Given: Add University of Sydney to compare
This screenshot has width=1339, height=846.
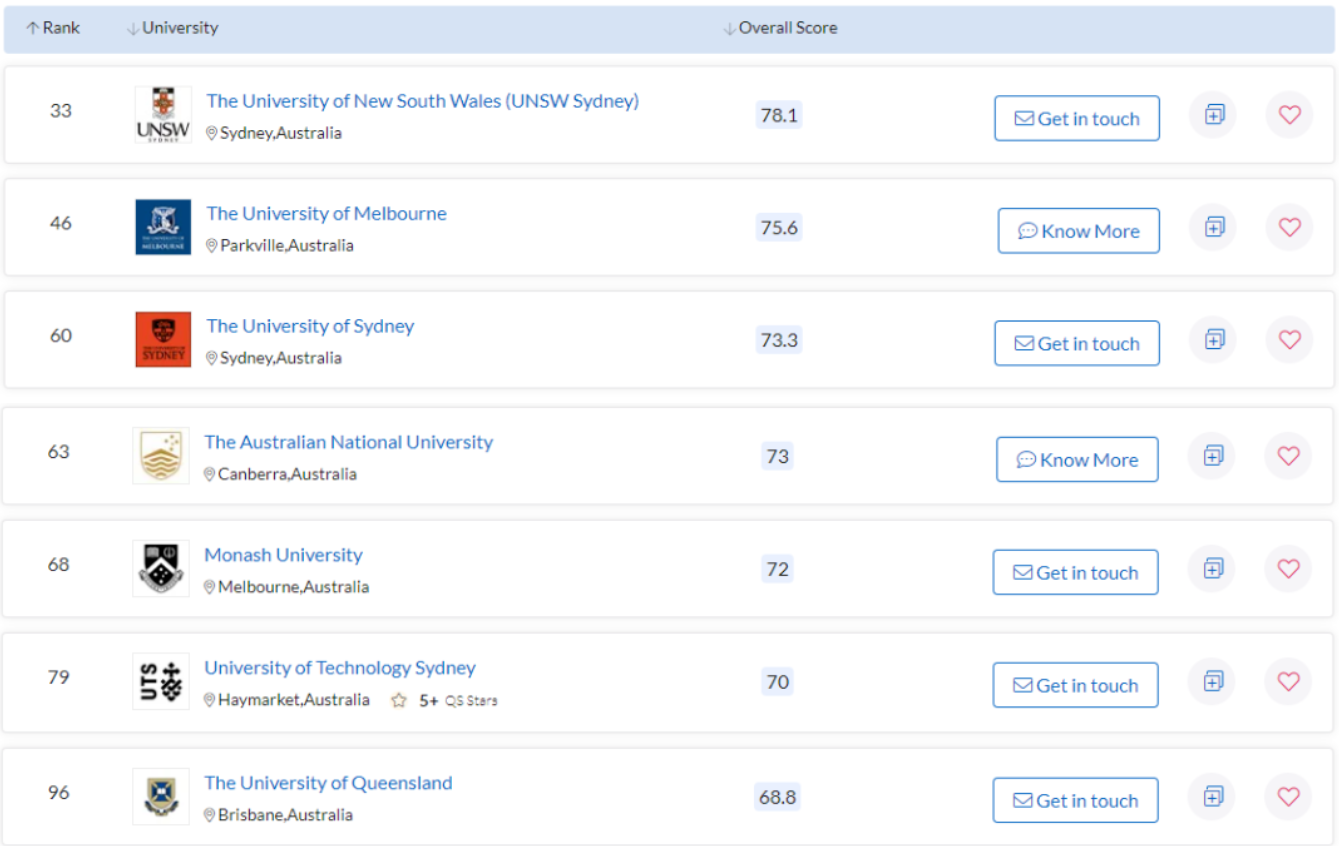Looking at the screenshot, I should click(x=1213, y=340).
